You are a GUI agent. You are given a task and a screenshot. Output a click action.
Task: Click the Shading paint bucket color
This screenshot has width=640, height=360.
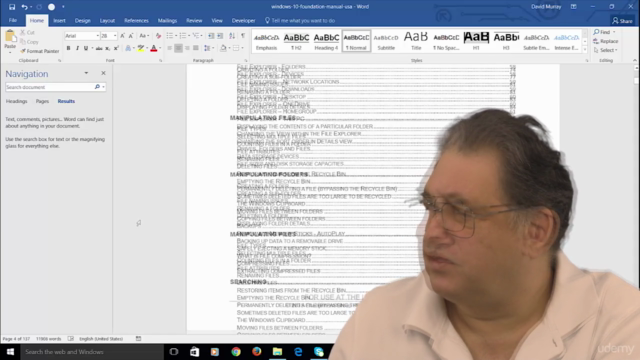pyautogui.click(x=223, y=49)
